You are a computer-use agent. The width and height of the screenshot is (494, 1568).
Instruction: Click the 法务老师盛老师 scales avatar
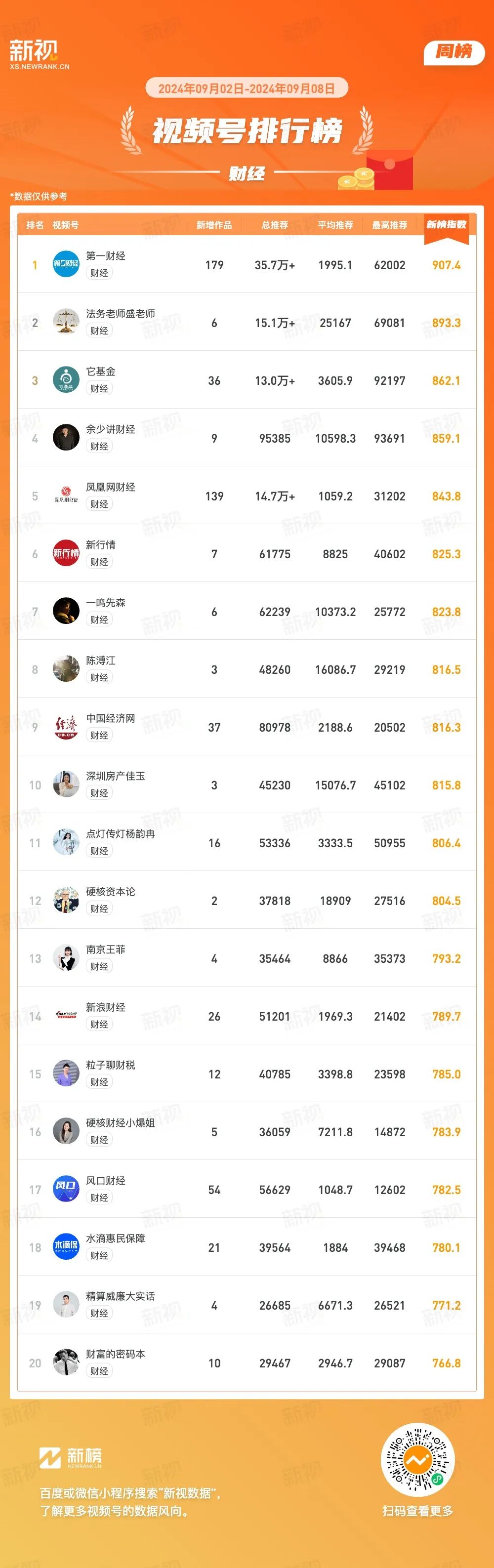click(x=66, y=322)
